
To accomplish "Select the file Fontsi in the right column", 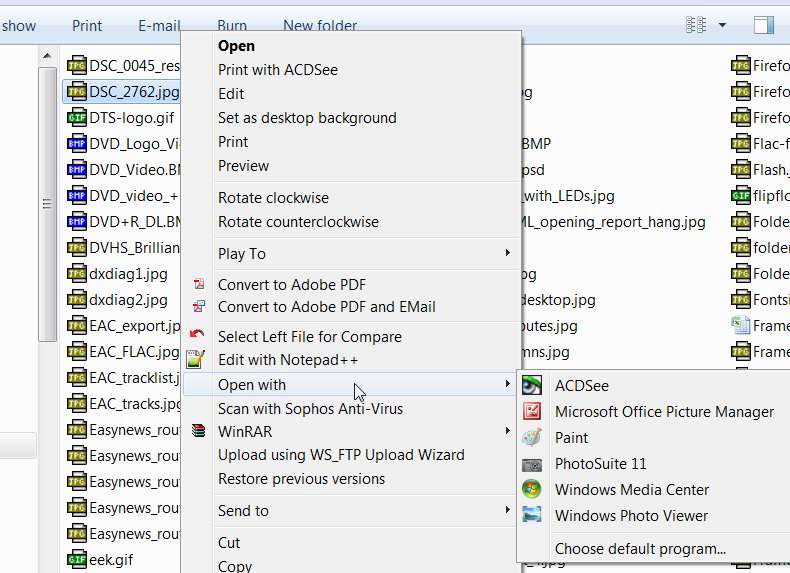I will (760, 299).
